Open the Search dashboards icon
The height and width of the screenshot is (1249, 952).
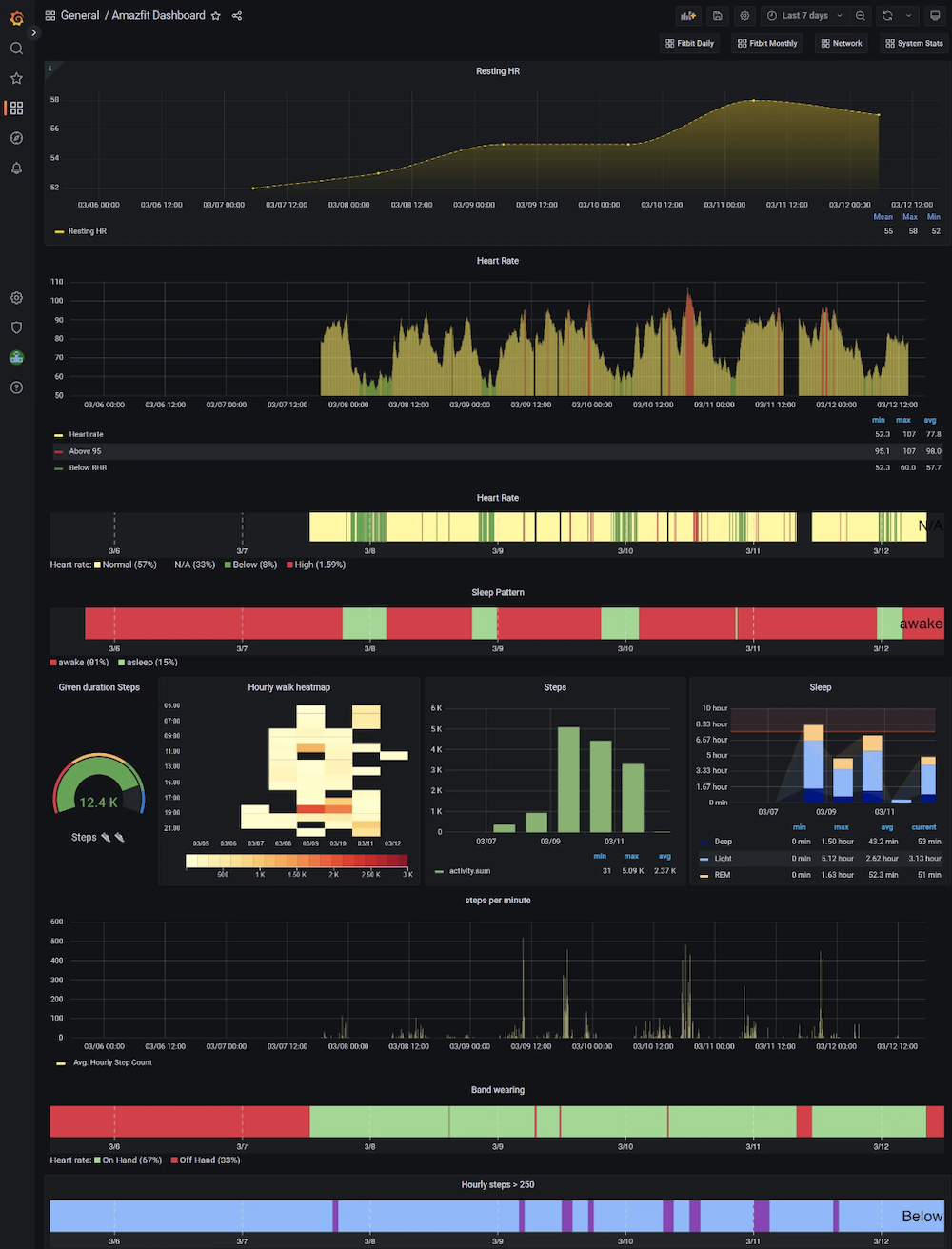point(16,49)
